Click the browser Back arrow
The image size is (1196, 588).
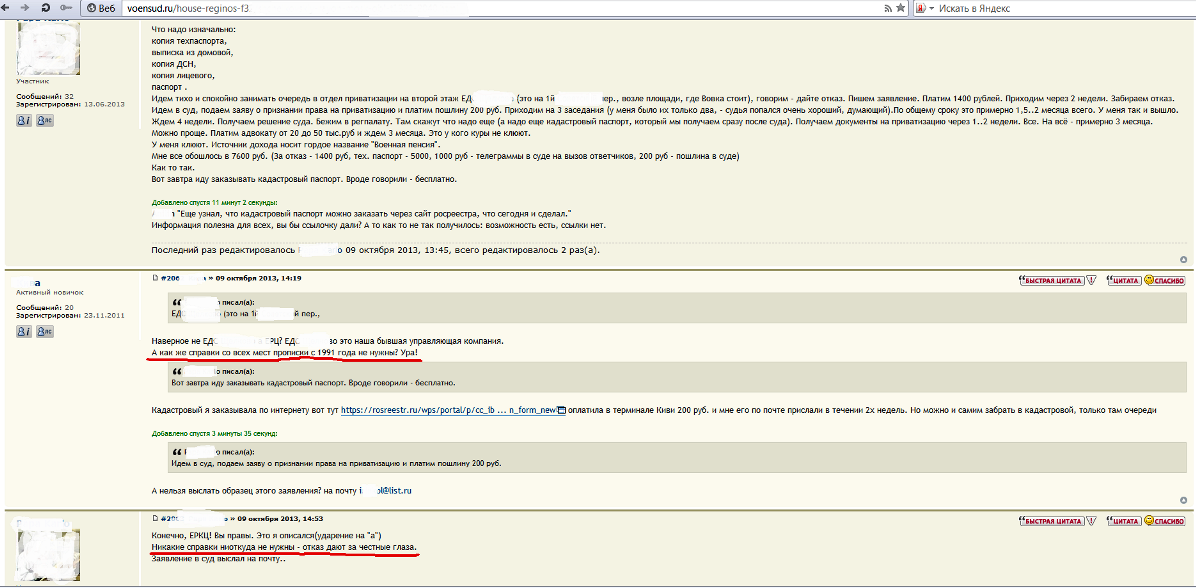point(8,8)
